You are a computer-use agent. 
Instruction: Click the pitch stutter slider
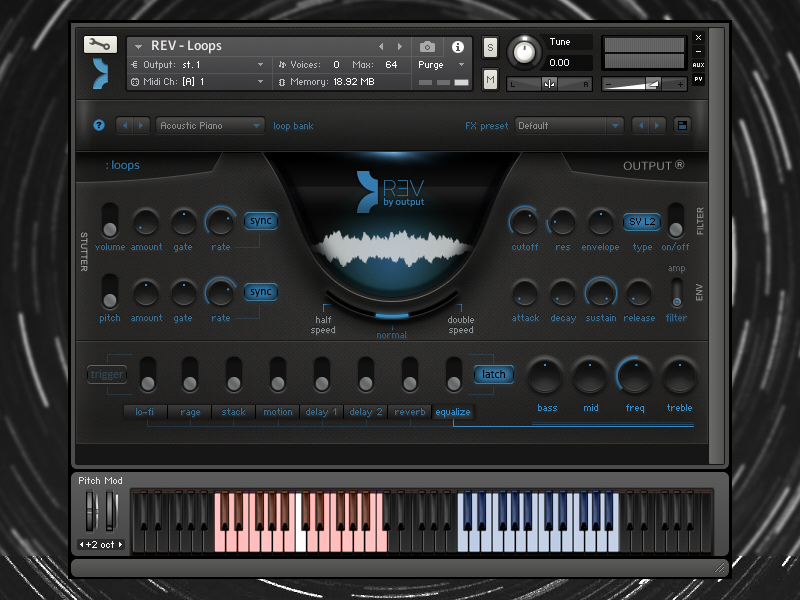click(110, 291)
